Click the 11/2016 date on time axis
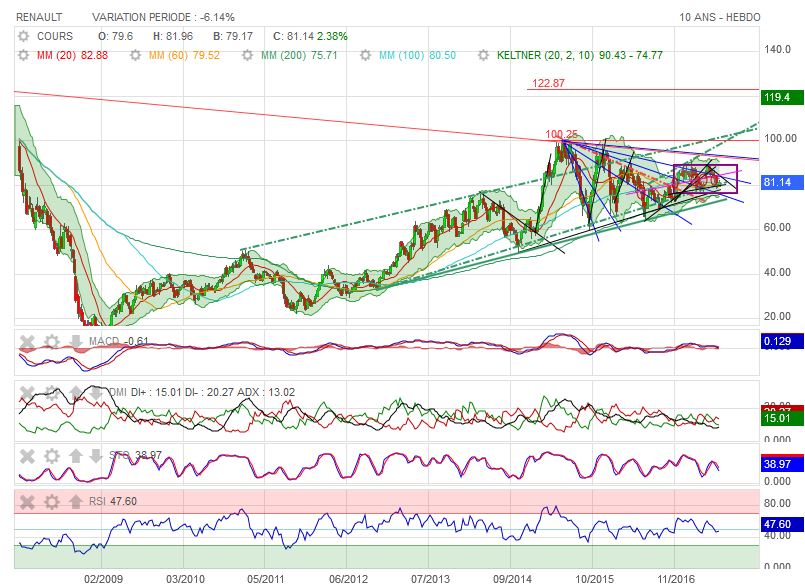The height and width of the screenshot is (588, 805). coord(676,579)
